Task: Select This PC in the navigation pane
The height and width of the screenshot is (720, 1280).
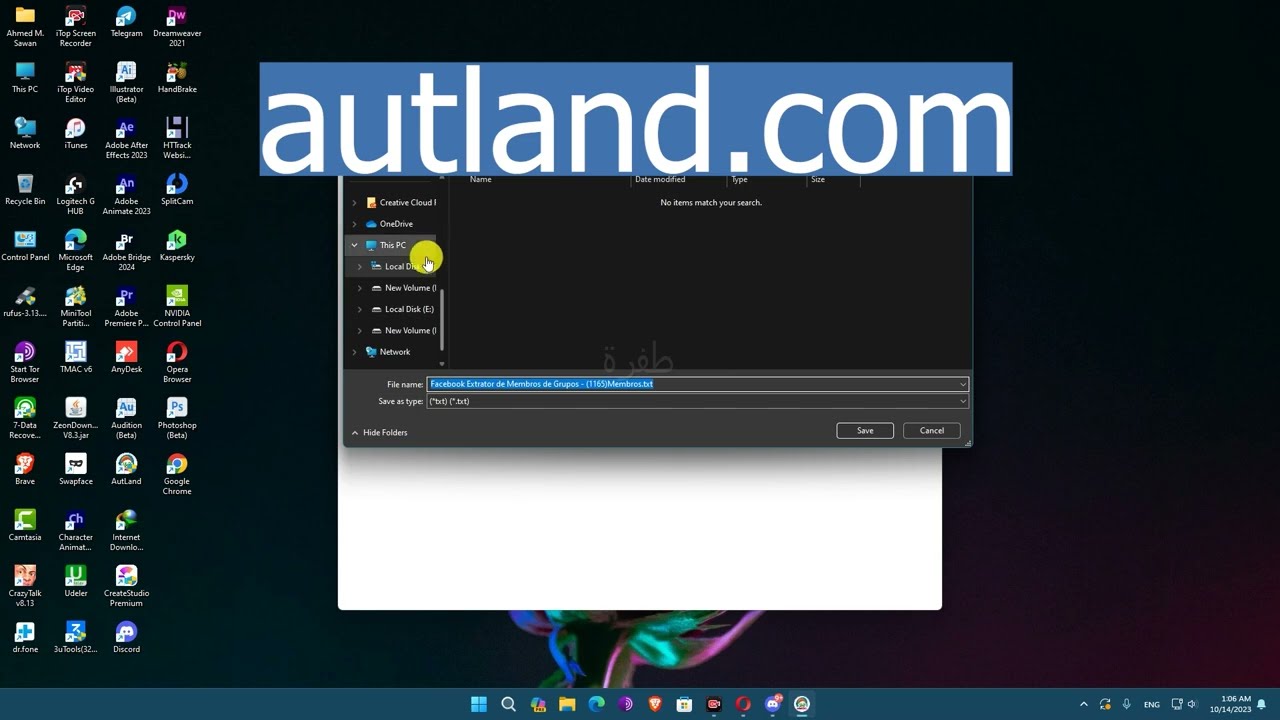Action: tap(393, 245)
